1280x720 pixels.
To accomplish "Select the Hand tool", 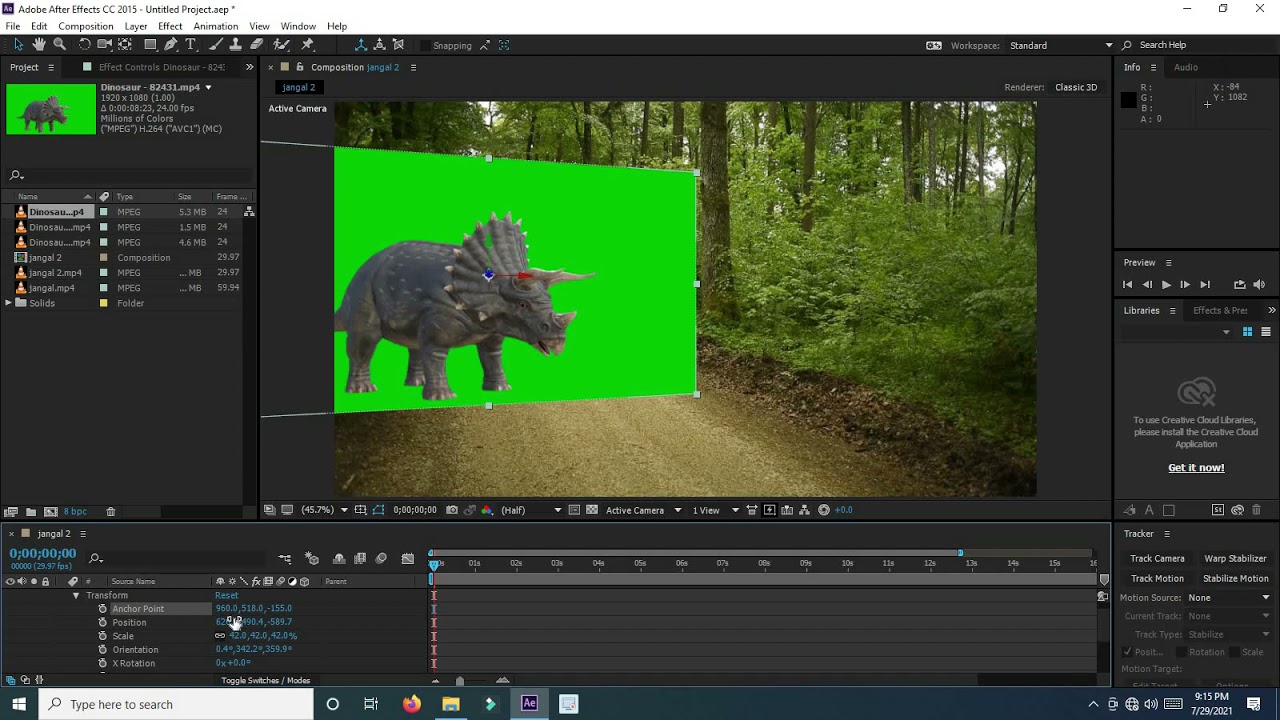I will 39,45.
